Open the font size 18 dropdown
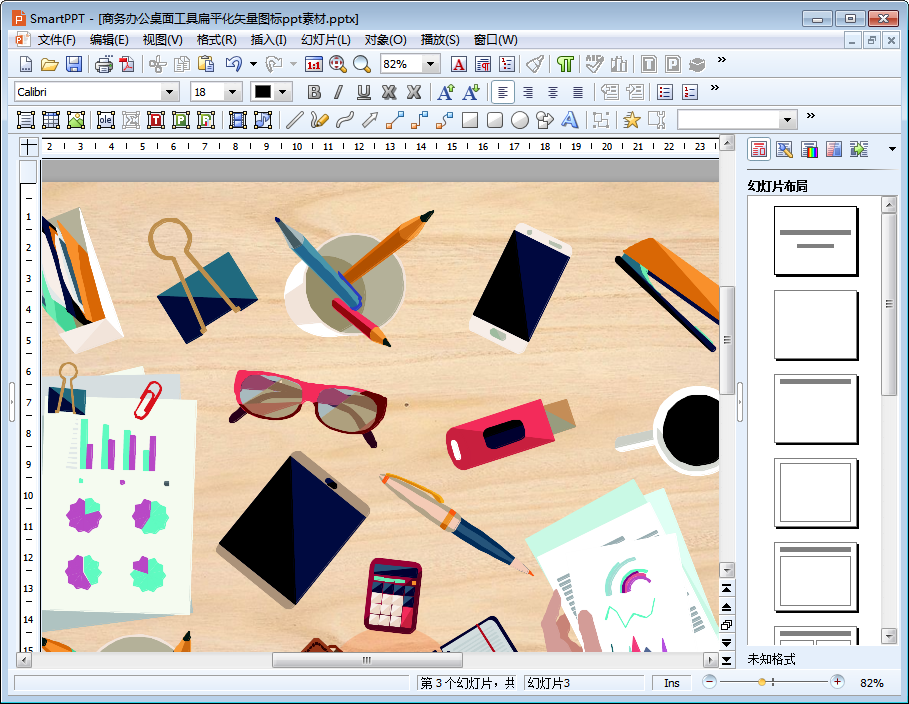The height and width of the screenshot is (704, 909). pos(232,92)
